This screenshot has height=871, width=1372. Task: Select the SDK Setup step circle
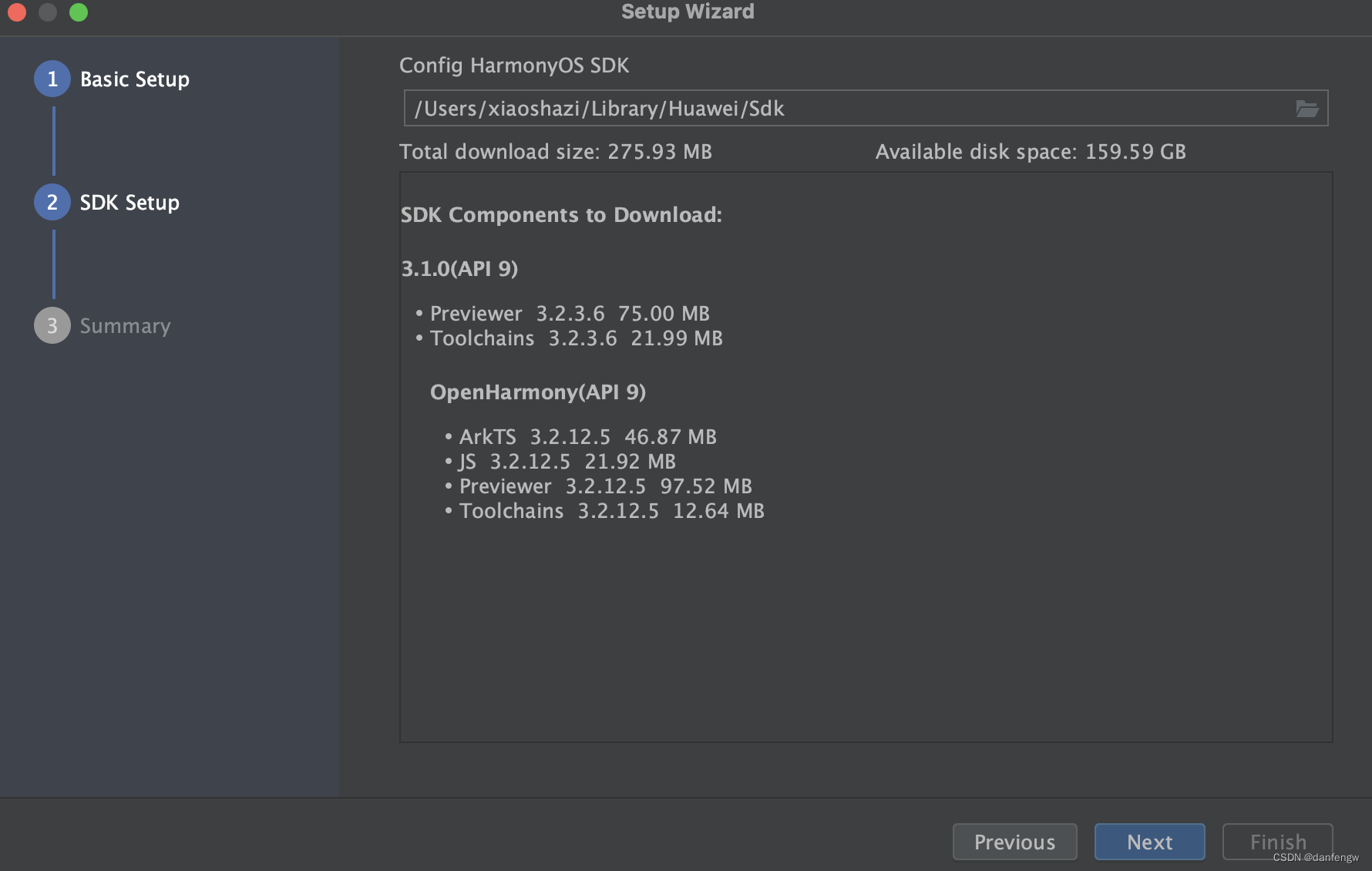(52, 202)
